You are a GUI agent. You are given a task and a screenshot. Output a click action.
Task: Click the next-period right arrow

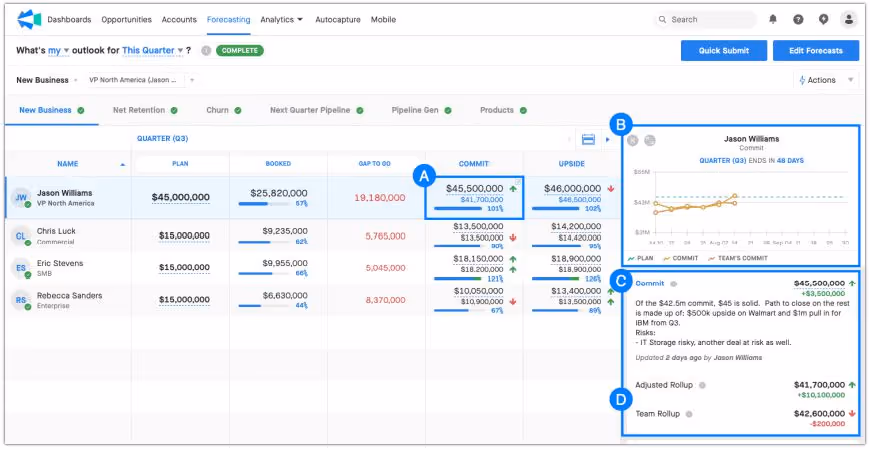click(608, 139)
